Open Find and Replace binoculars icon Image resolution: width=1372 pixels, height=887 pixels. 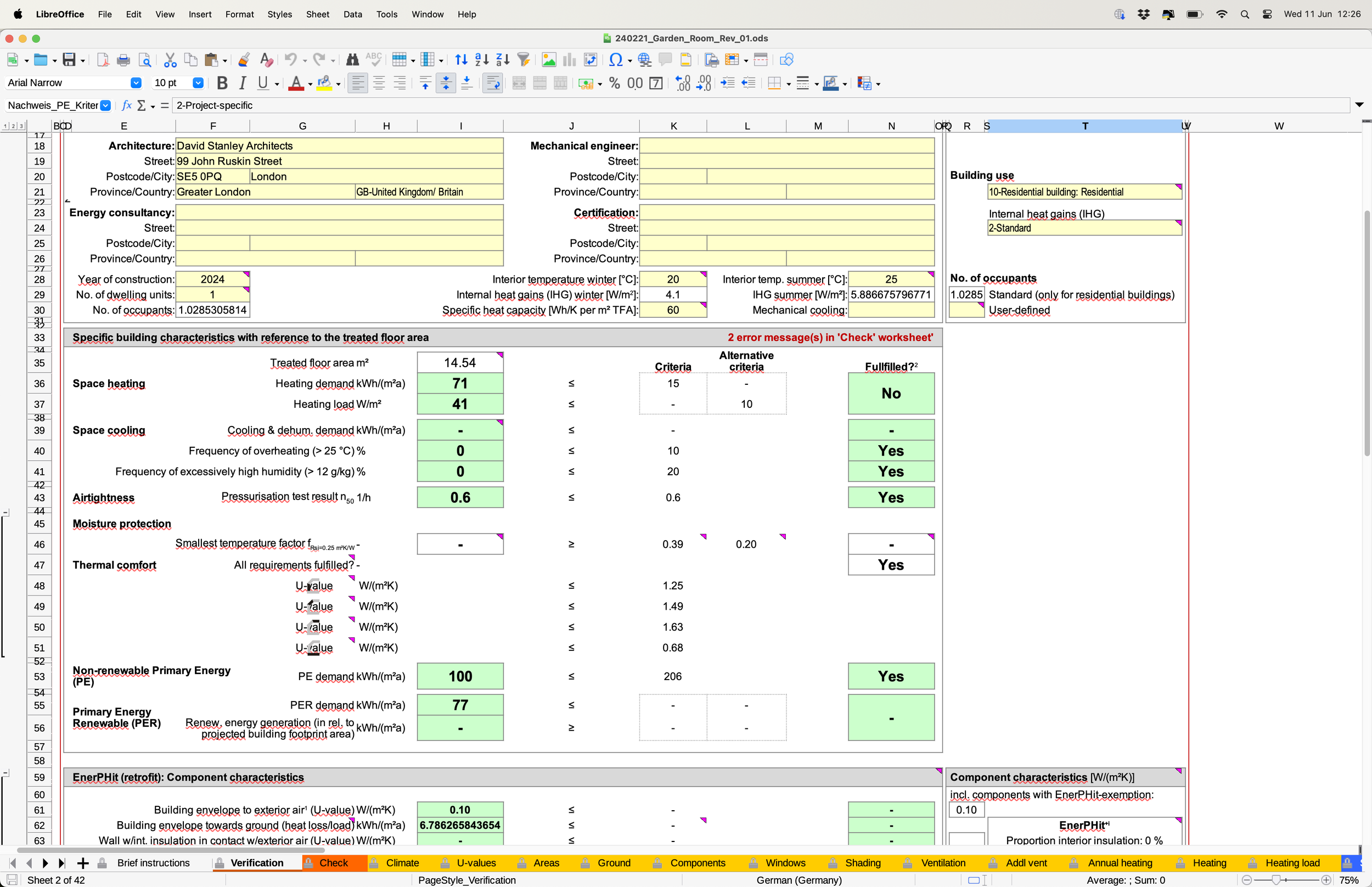coord(352,60)
